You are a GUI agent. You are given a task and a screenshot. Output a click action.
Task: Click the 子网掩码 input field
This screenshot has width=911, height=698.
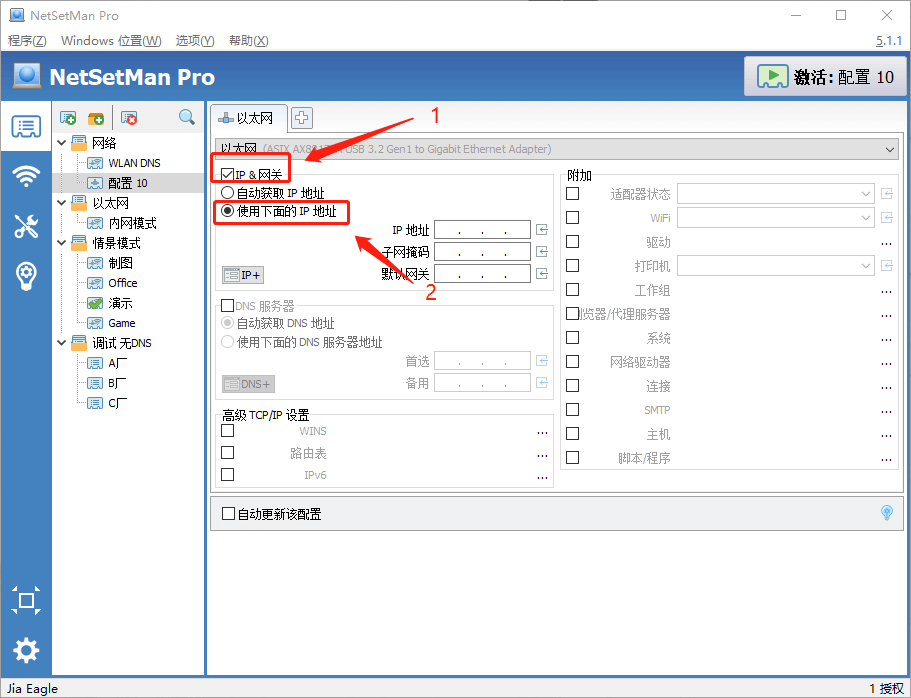482,252
